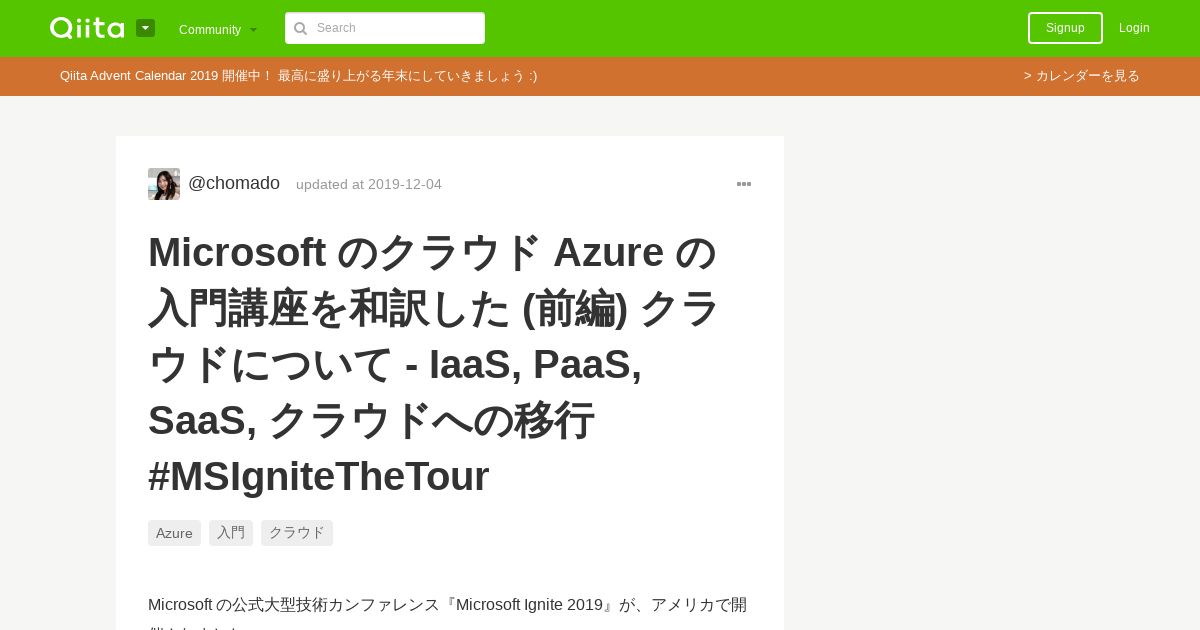Click the updated at 2019-12-04 timestamp
Image resolution: width=1200 pixels, height=630 pixels.
(369, 184)
